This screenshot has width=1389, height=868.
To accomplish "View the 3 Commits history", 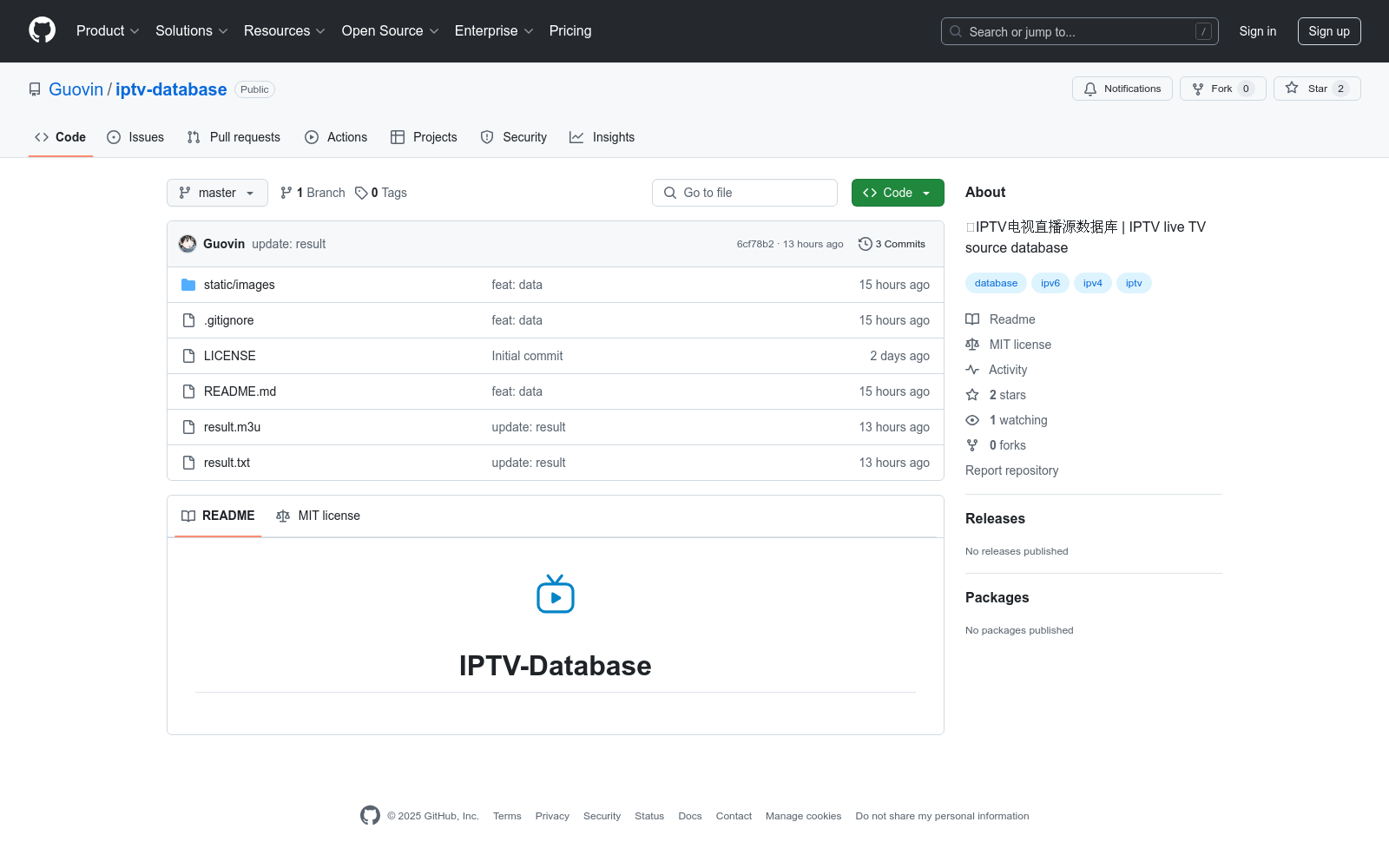I will click(892, 244).
